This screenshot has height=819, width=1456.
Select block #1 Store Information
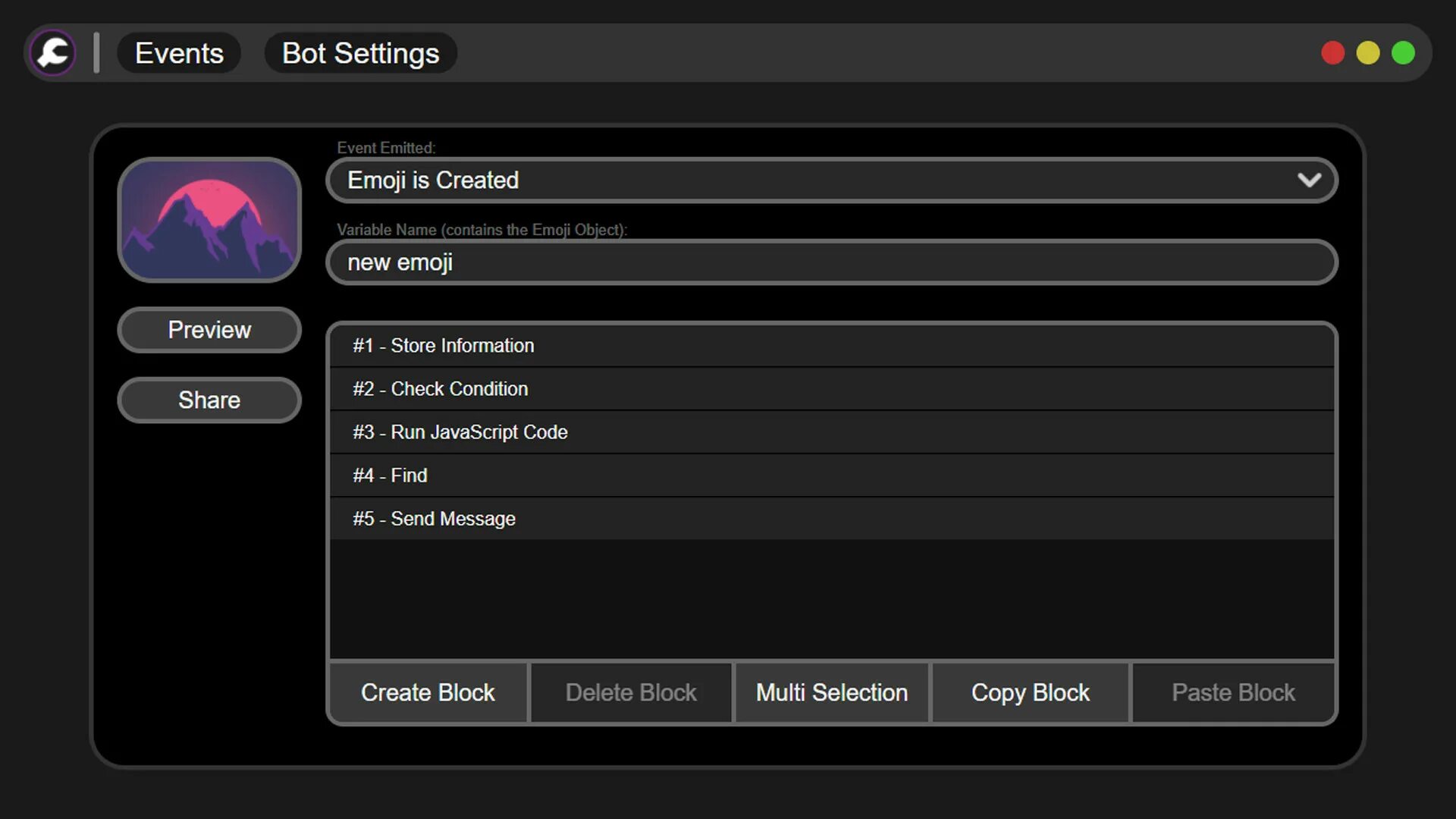pos(831,346)
